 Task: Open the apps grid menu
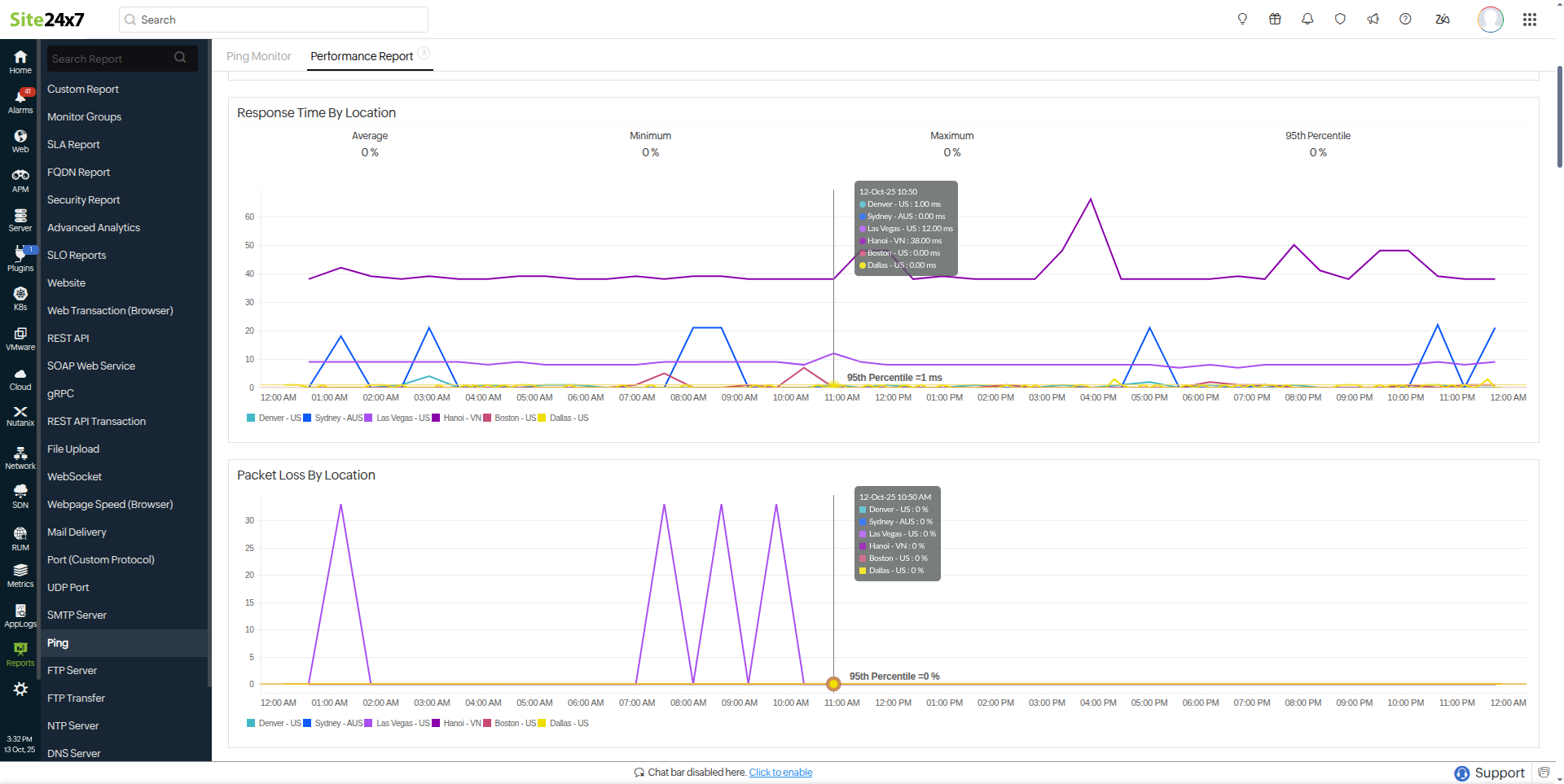pos(1531,19)
